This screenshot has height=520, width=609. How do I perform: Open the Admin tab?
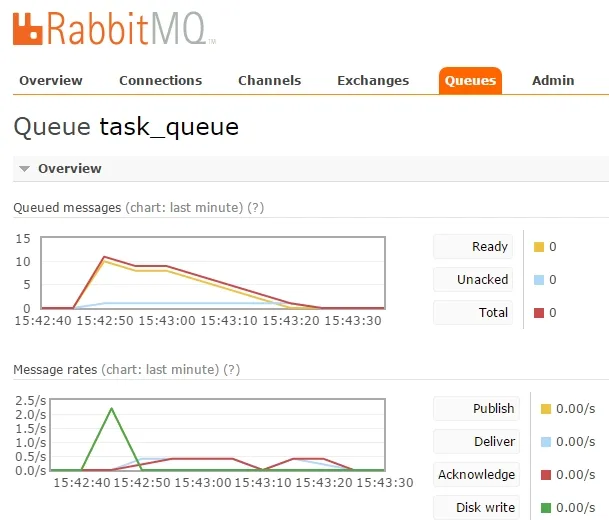553,80
